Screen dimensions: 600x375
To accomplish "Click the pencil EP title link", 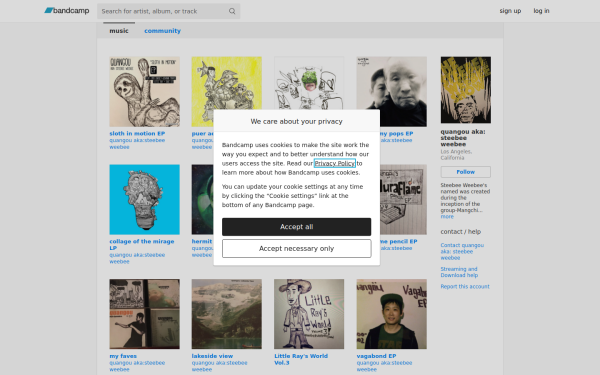I will click(399, 241).
